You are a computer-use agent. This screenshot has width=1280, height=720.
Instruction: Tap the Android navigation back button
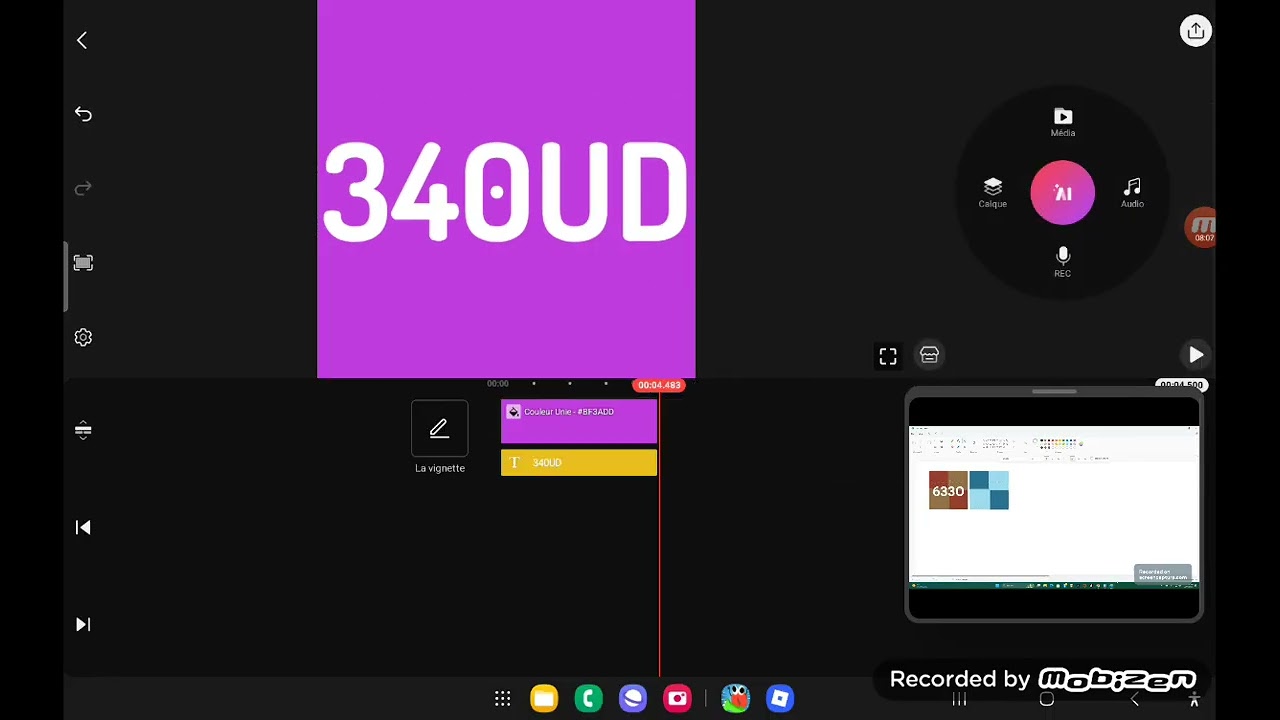(x=1134, y=700)
